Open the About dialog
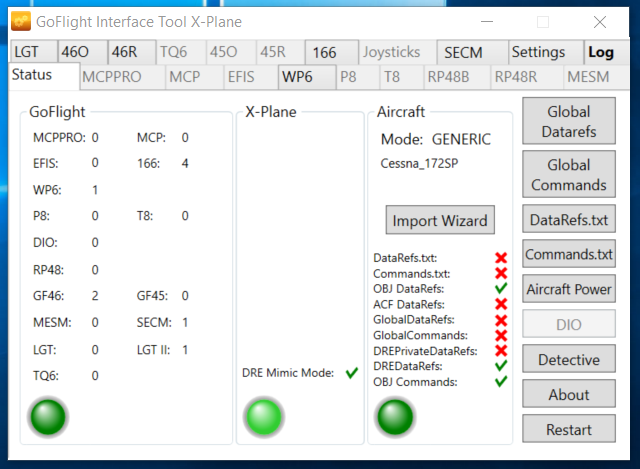The image size is (640, 469). (x=569, y=394)
